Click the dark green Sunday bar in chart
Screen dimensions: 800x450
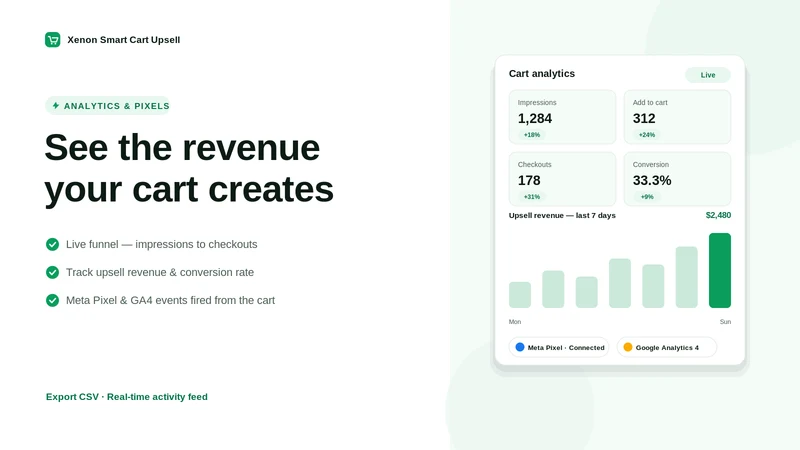tap(720, 270)
